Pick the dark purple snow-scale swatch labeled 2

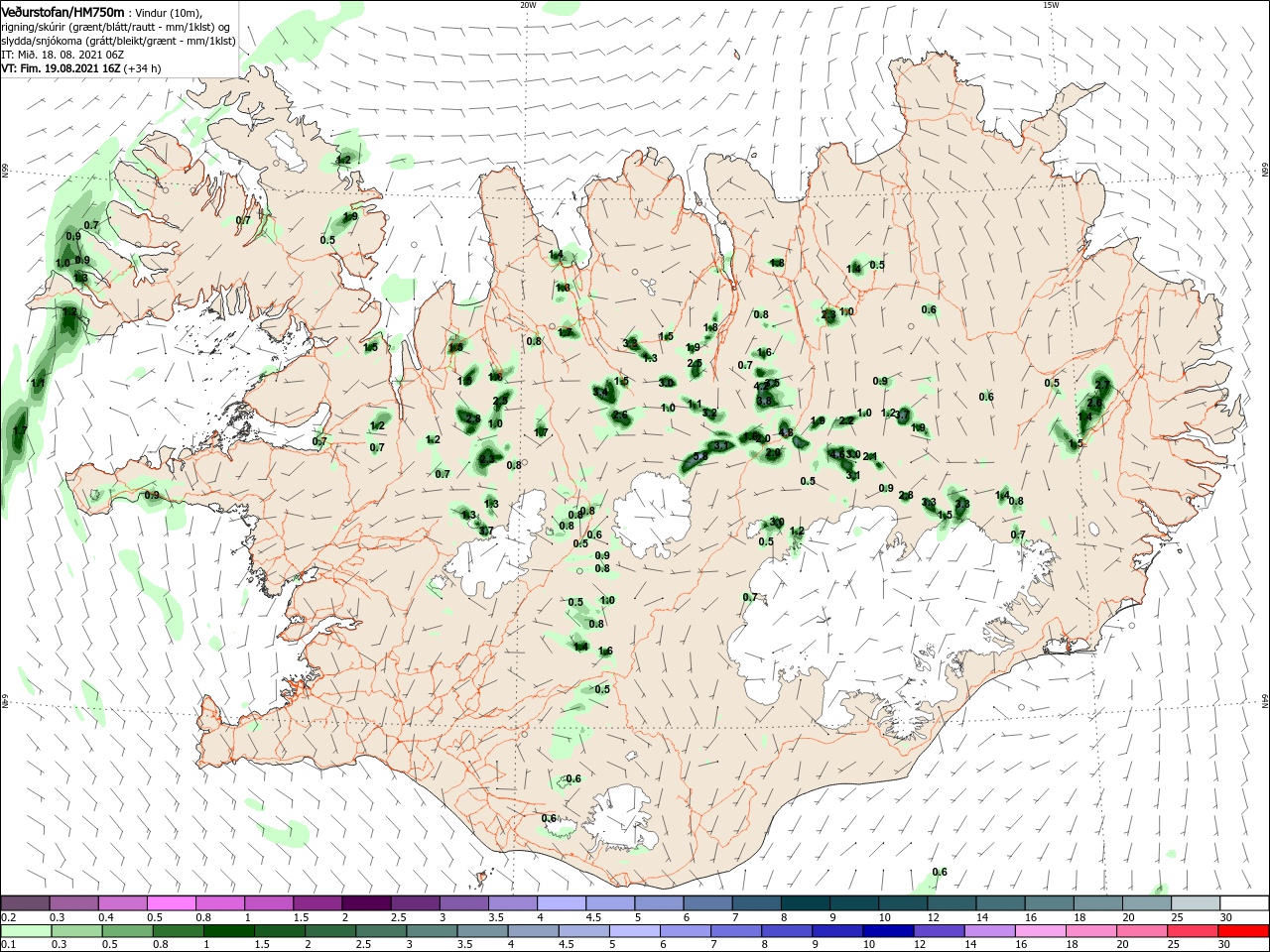[366, 903]
